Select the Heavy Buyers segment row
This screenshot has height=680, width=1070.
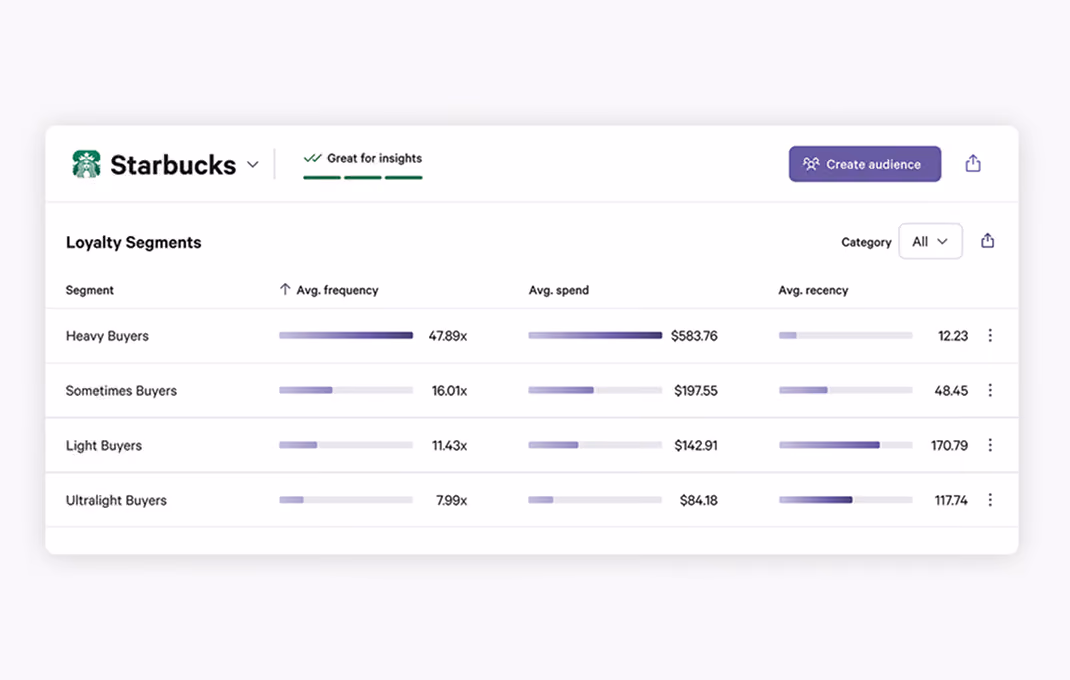(x=532, y=335)
